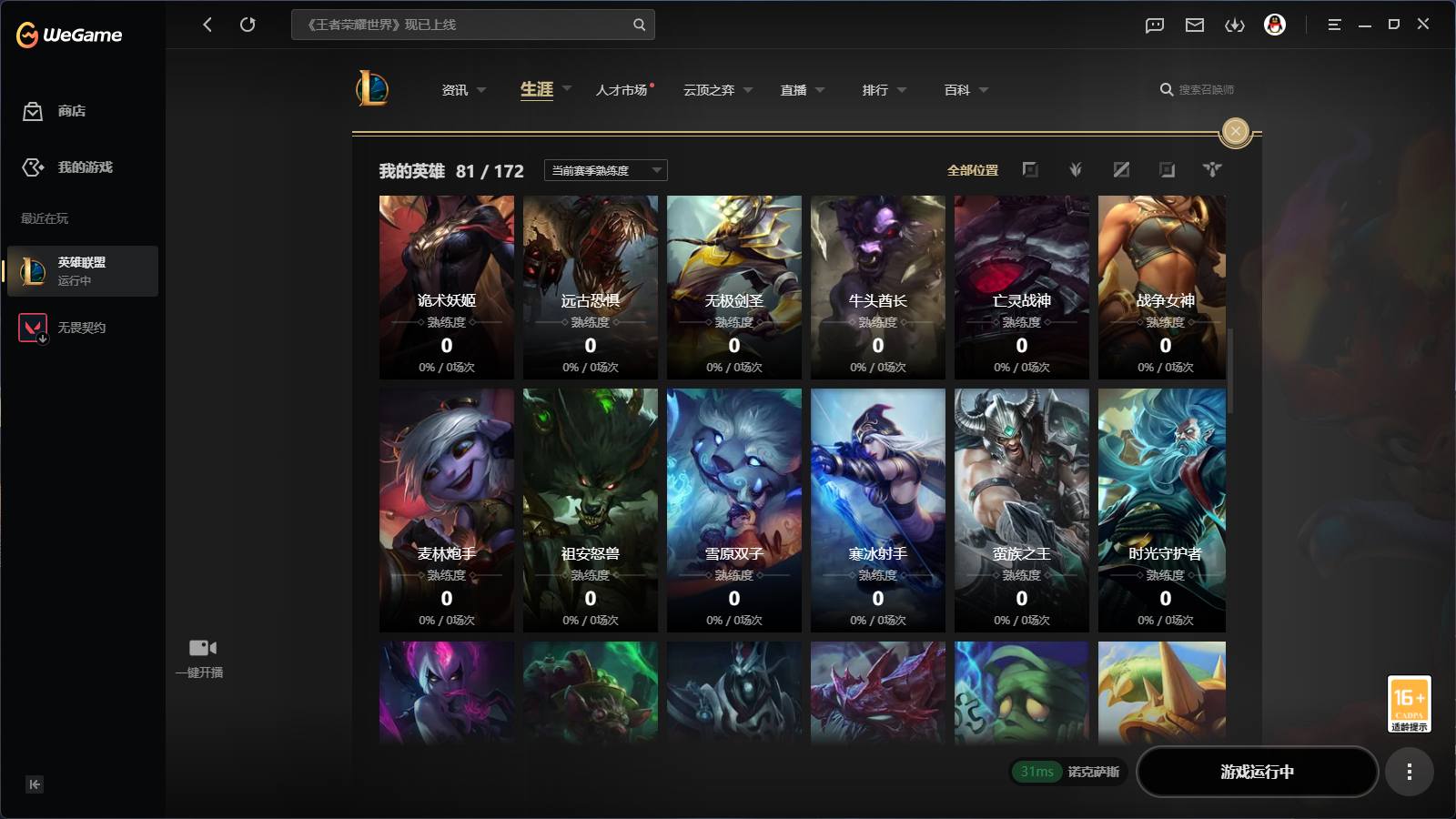Select 无畏契约 in the recently played list
The height and width of the screenshot is (819, 1456).
point(64,328)
